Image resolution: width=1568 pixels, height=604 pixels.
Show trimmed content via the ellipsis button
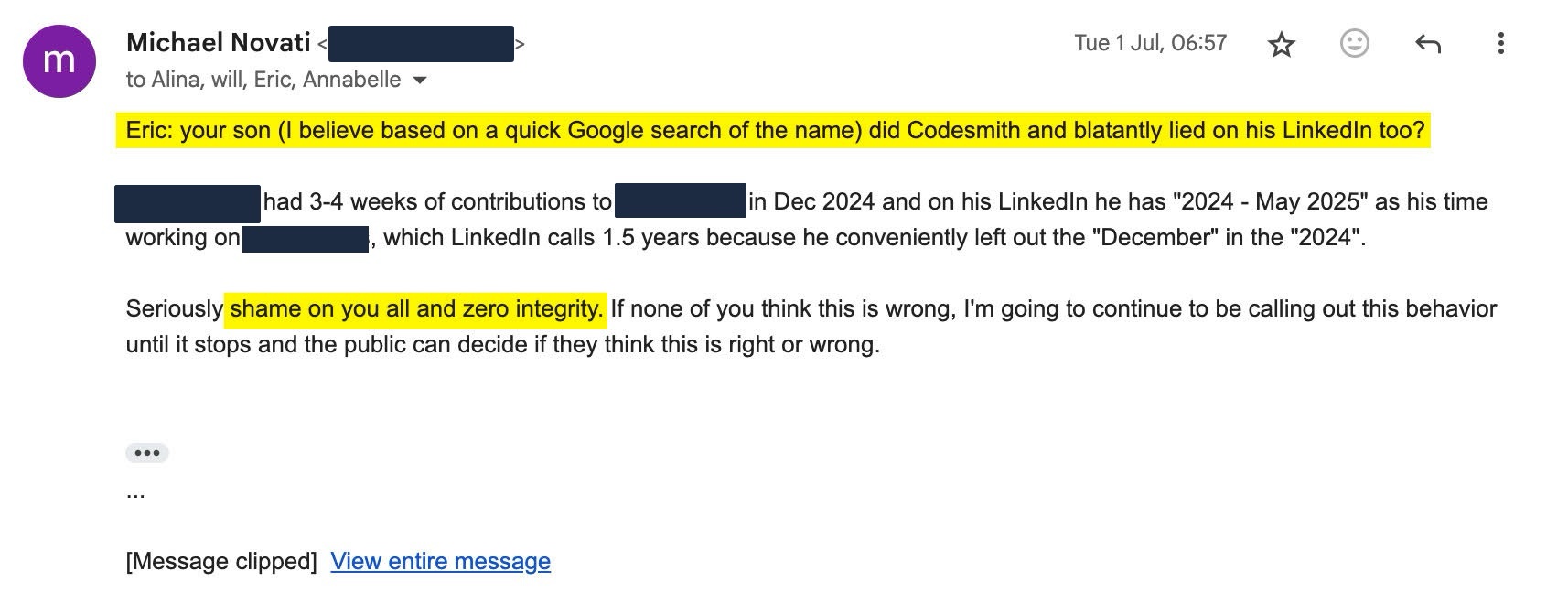pyautogui.click(x=146, y=453)
